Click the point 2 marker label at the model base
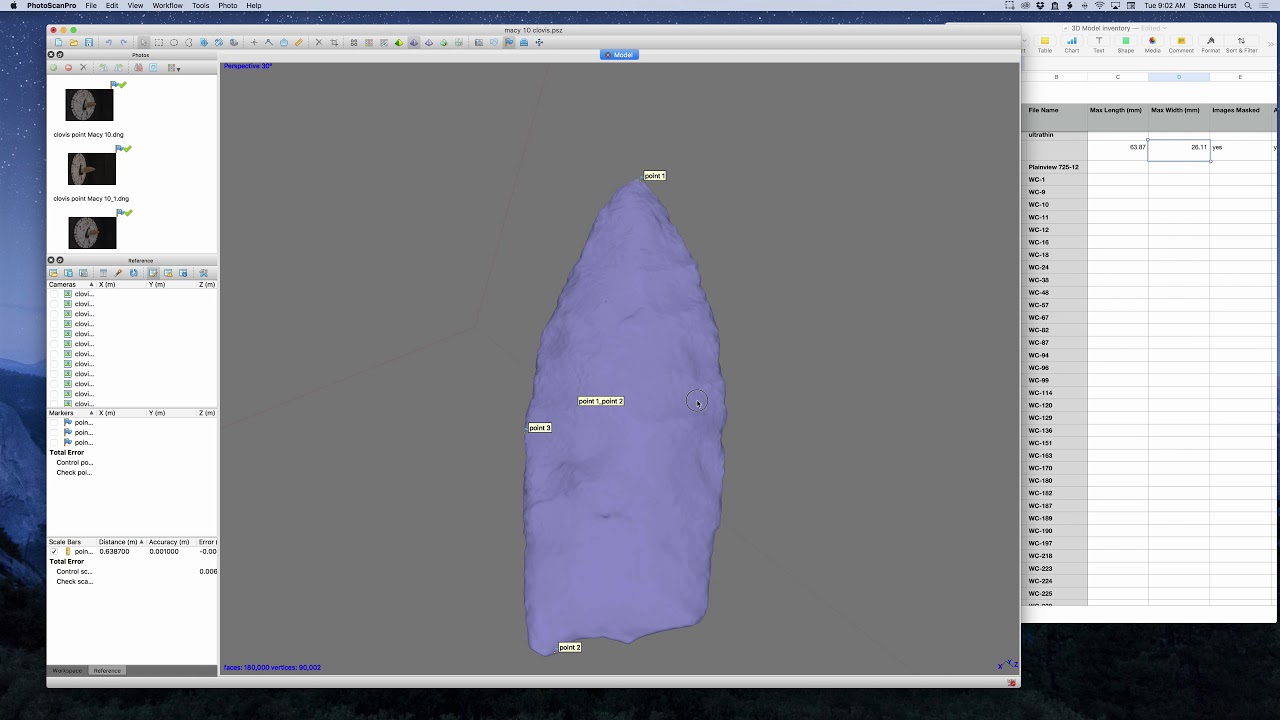This screenshot has width=1280, height=720. (x=570, y=647)
